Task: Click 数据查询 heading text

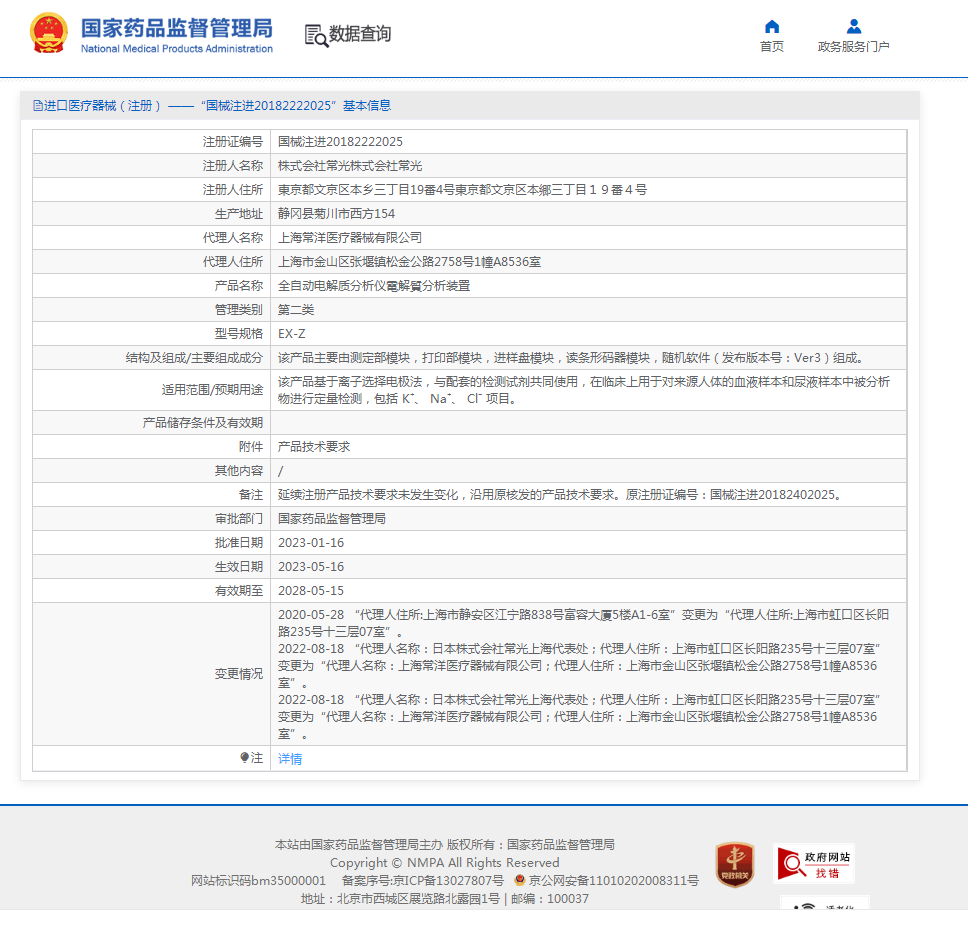Action: click(x=360, y=34)
